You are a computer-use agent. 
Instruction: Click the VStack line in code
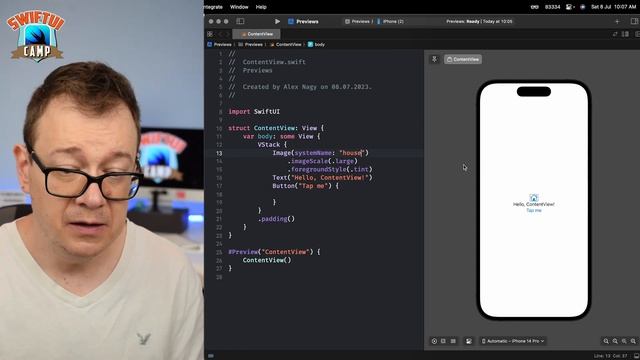pos(272,144)
